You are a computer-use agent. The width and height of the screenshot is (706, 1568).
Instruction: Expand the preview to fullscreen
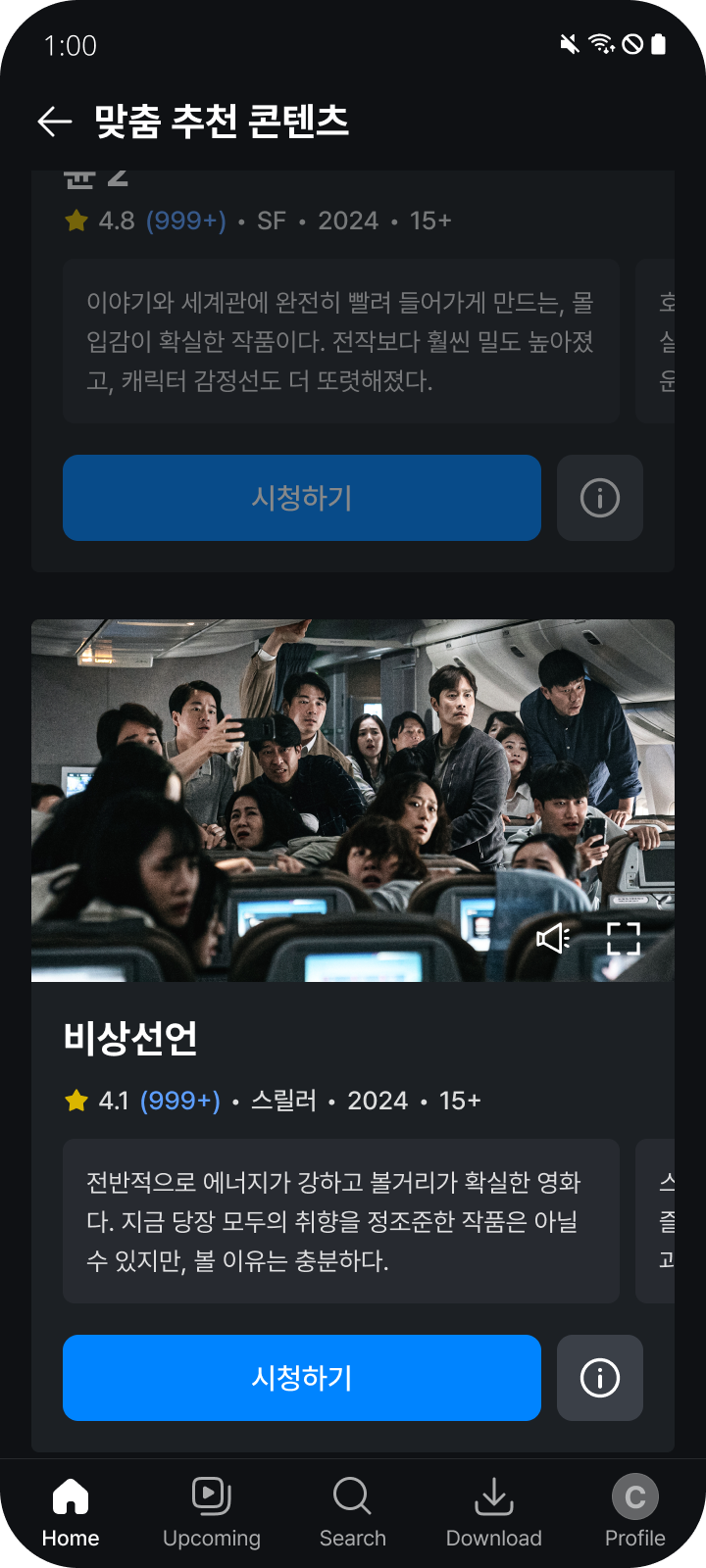click(x=624, y=938)
